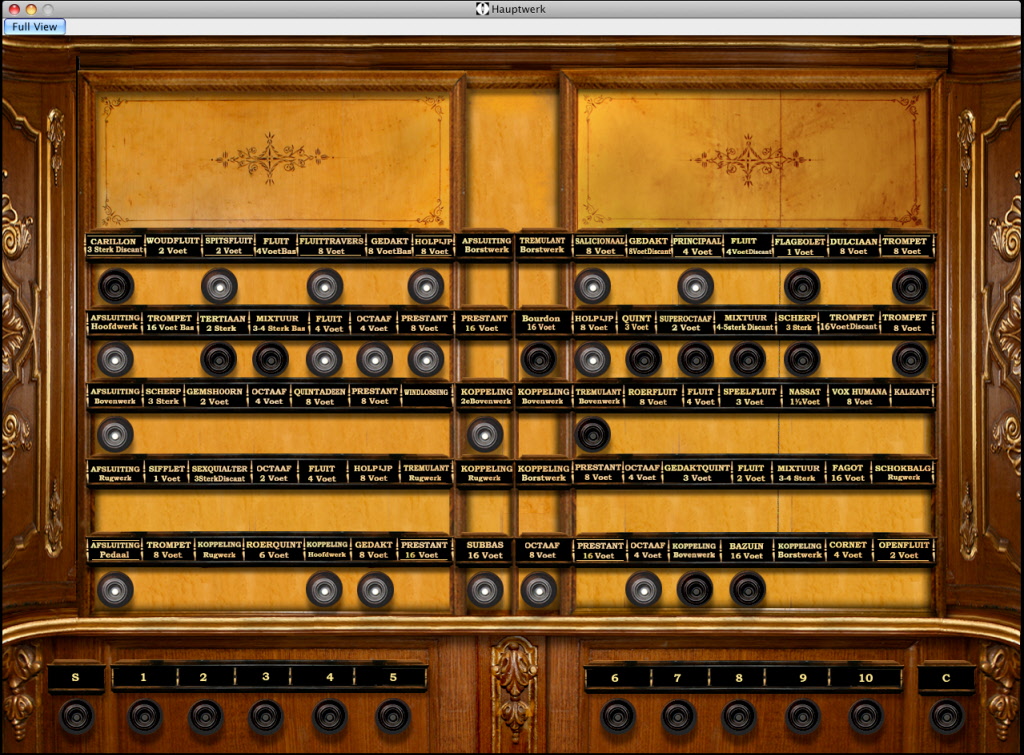This screenshot has height=755, width=1024.
Task: Push combination piston knob 10
Action: (x=866, y=716)
